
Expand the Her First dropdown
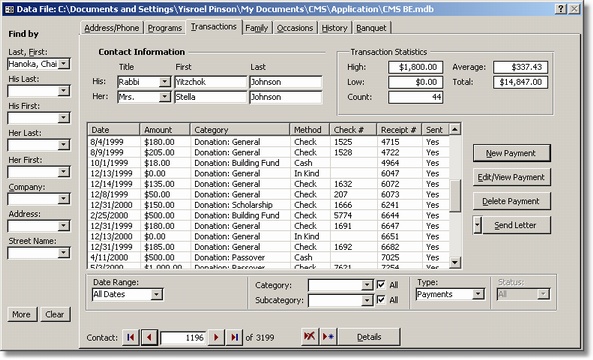[x=64, y=172]
